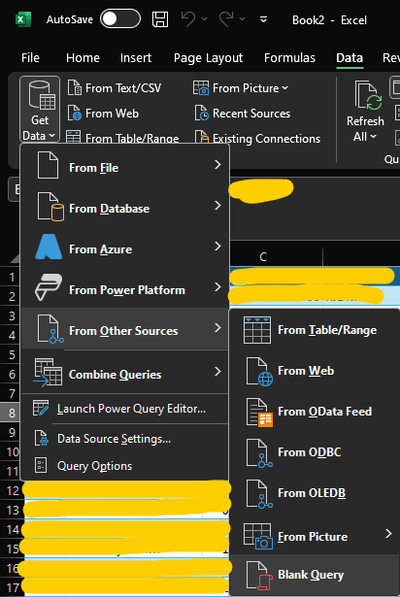Image resolution: width=400 pixels, height=597 pixels.
Task: Open the Undo history dropdown arrow
Action: pyautogui.click(x=204, y=19)
